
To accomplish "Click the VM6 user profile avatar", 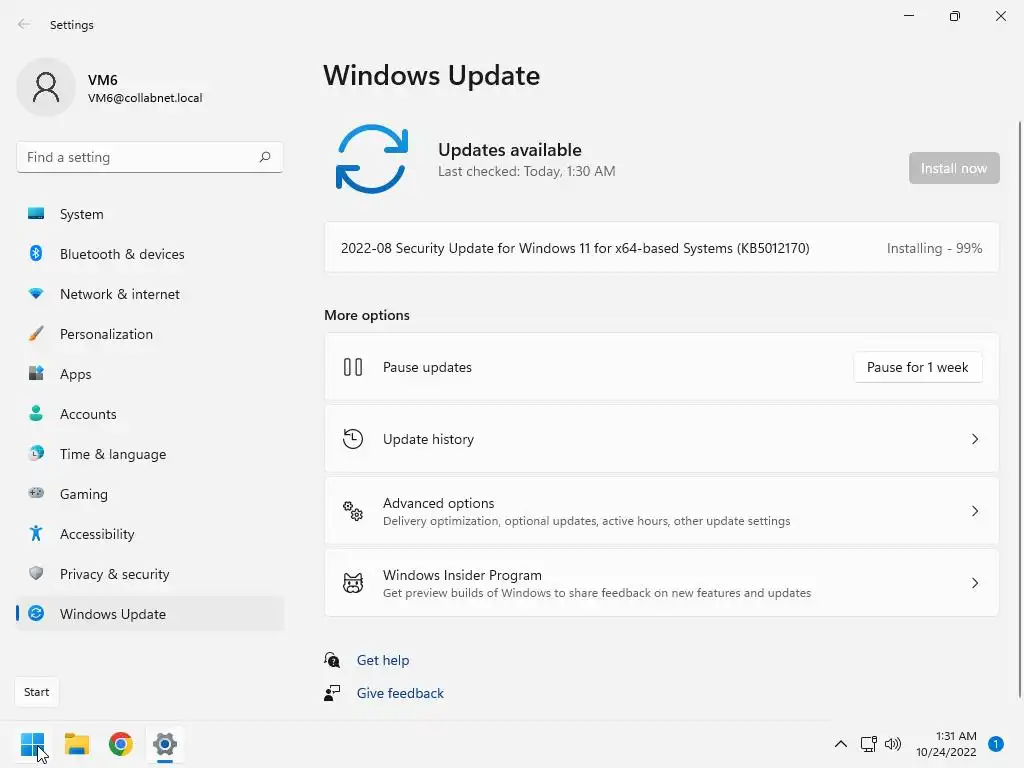I will [46, 87].
